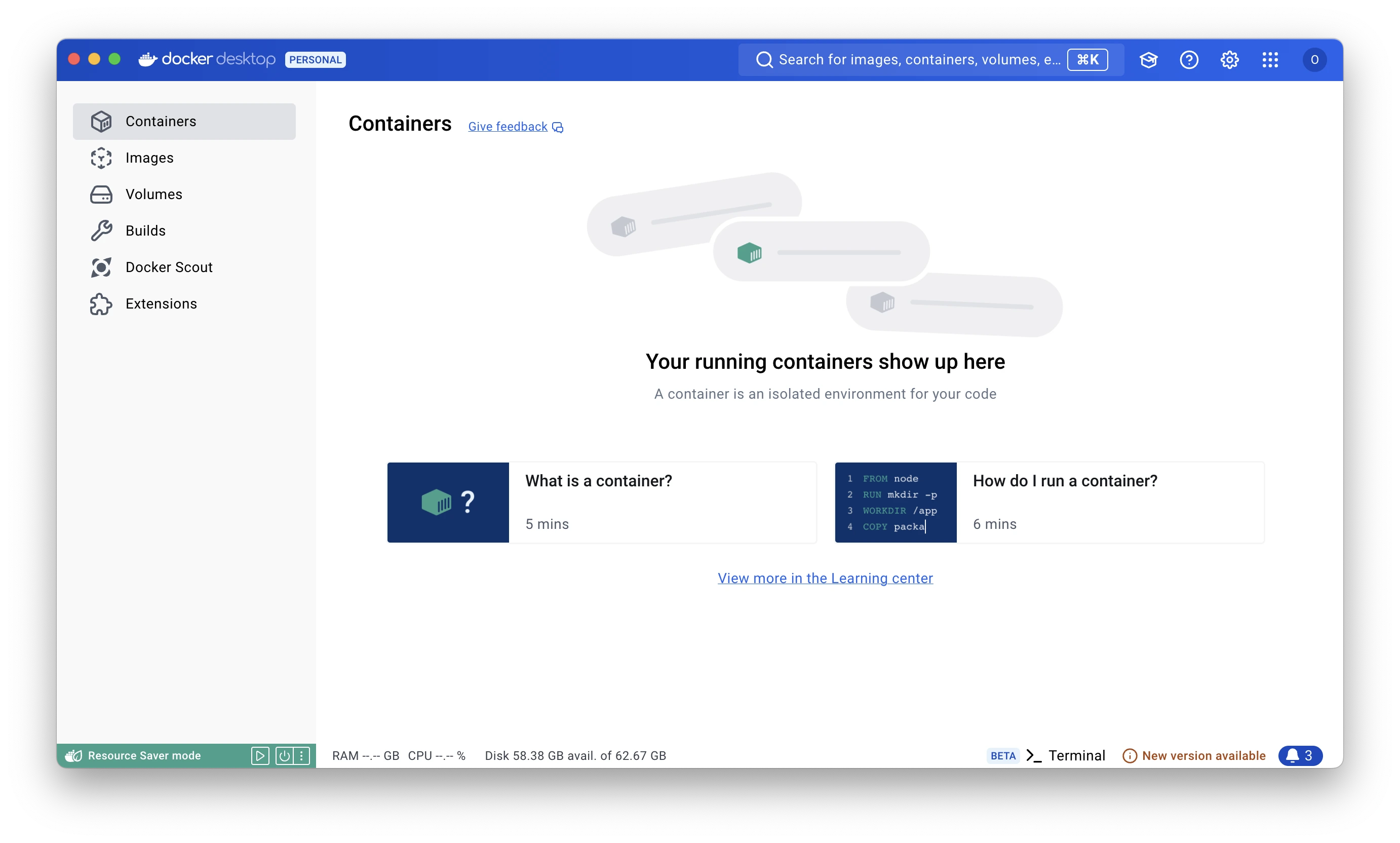Click the PERSONAL plan badge
This screenshot has width=1400, height=843.
pyautogui.click(x=315, y=60)
